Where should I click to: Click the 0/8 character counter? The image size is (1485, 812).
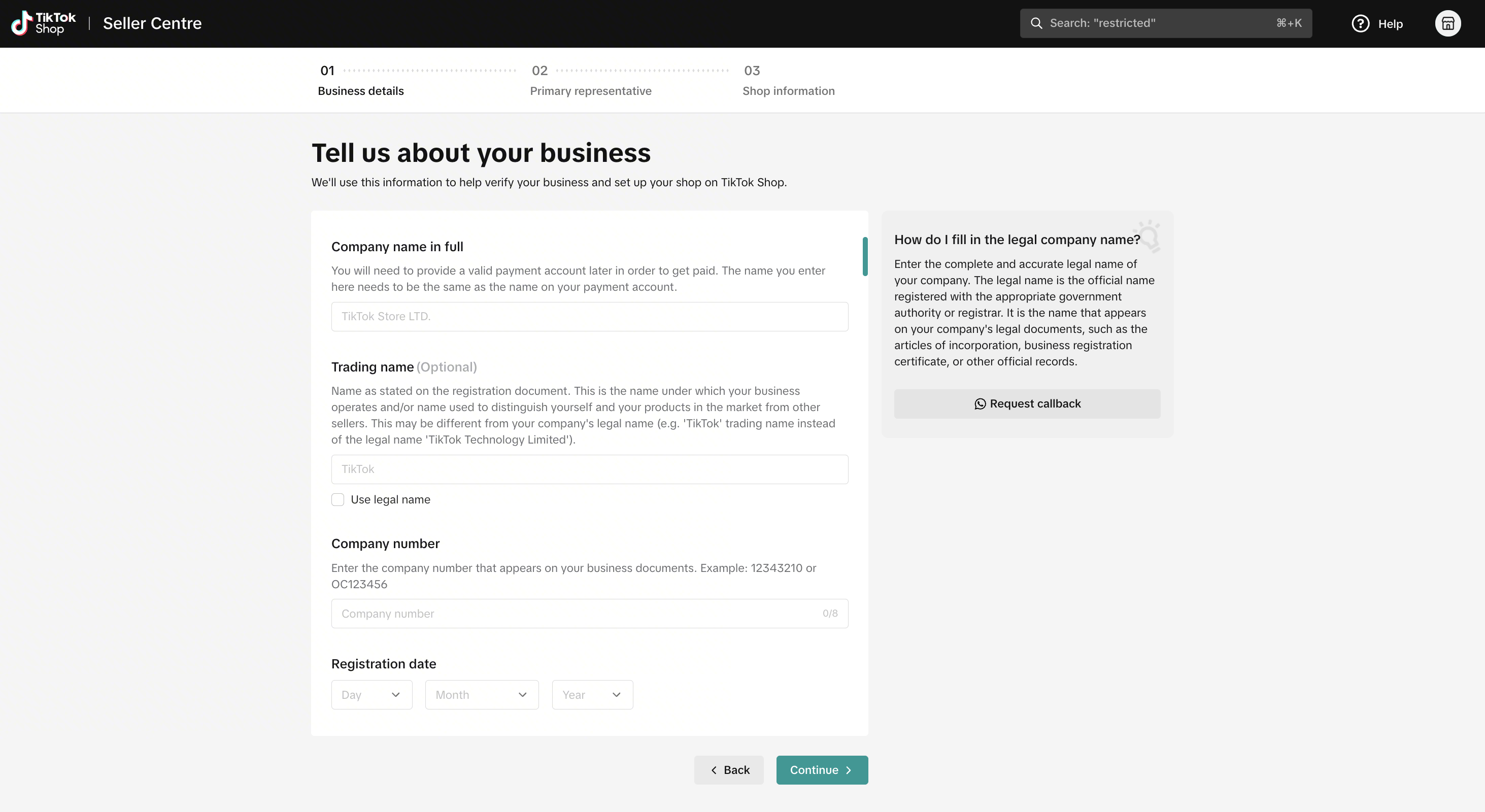pos(830,613)
